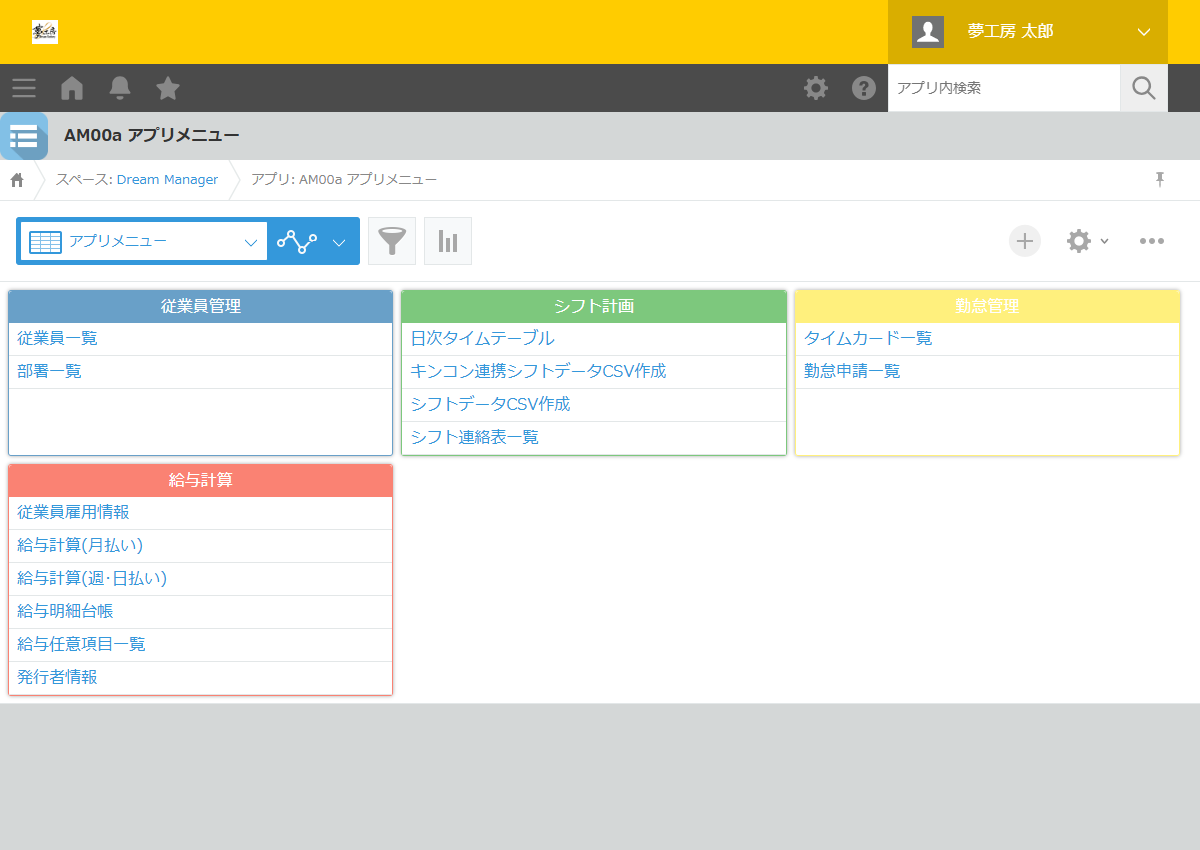Add a new record with plus icon
The width and height of the screenshot is (1200, 850).
click(1025, 241)
